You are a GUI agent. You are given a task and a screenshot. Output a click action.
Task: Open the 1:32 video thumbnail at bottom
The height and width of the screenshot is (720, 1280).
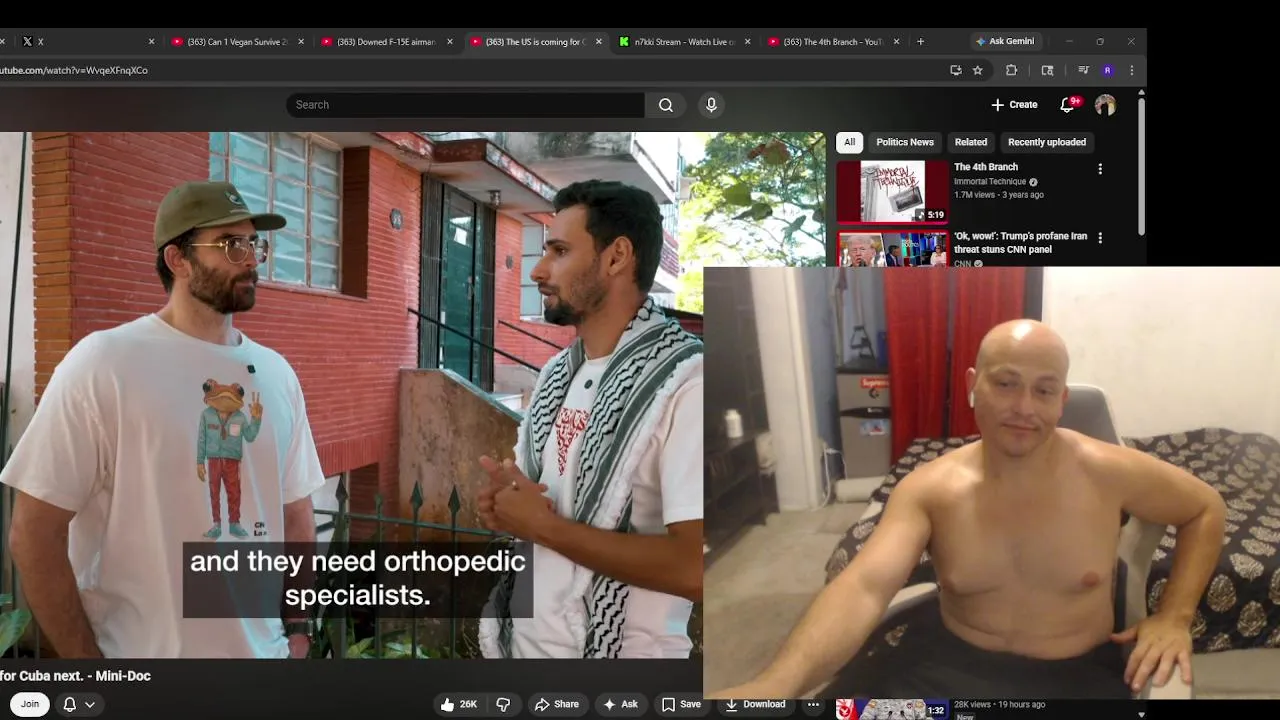[892, 709]
